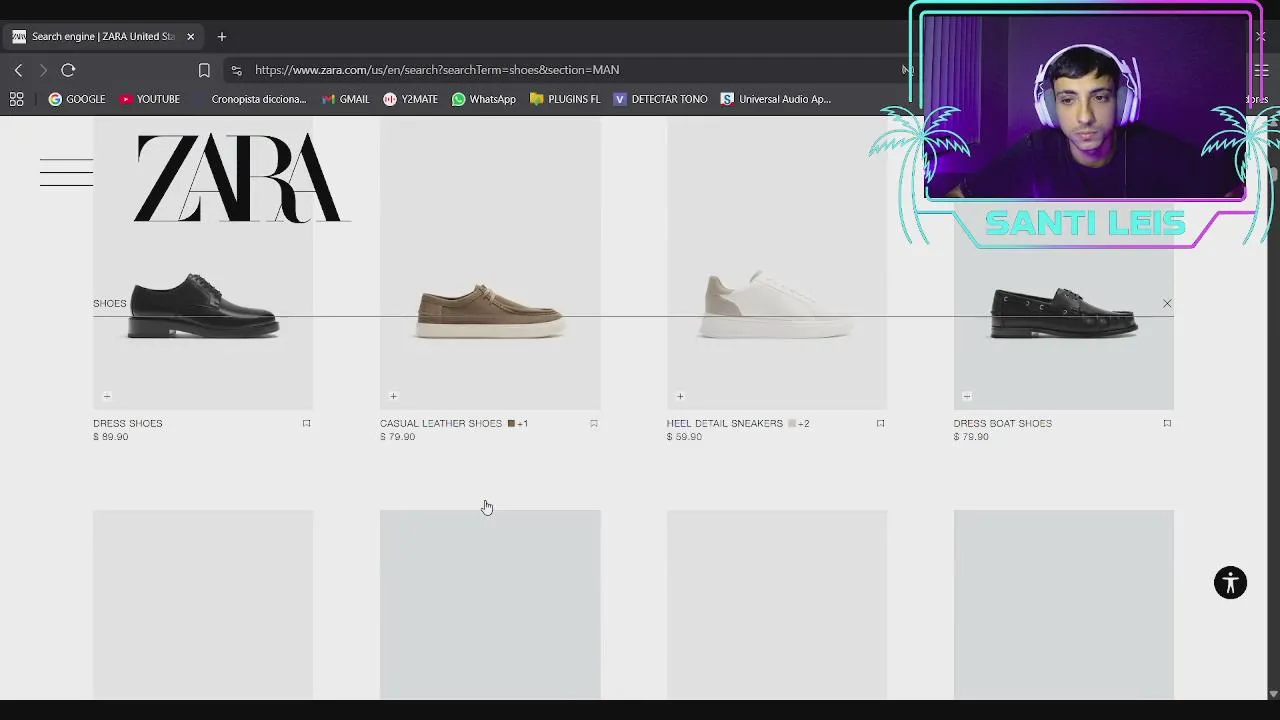Viewport: 1280px width, 720px height.
Task: Open the WhatsApp bookmark
Action: 483,99
